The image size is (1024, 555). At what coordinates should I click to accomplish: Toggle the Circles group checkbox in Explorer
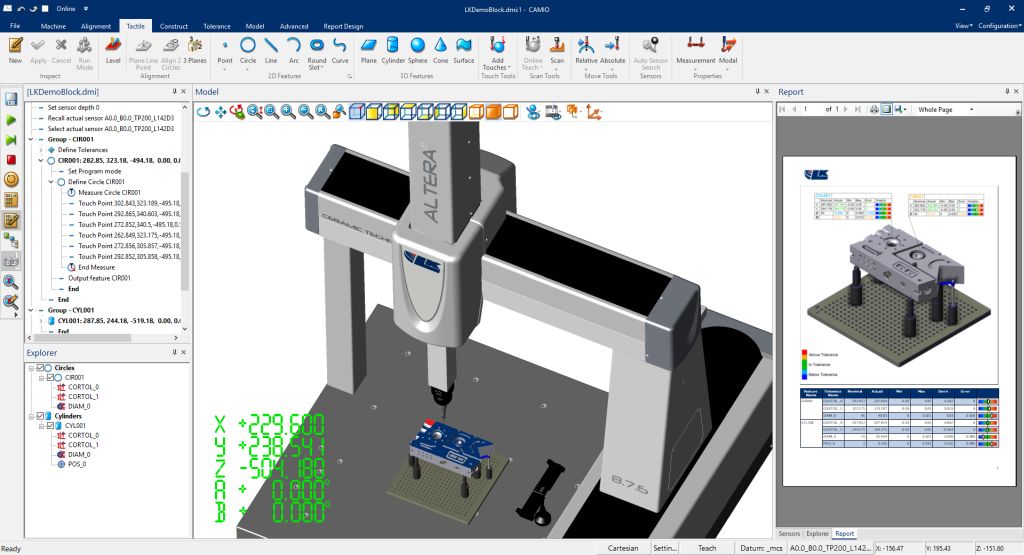(40, 368)
